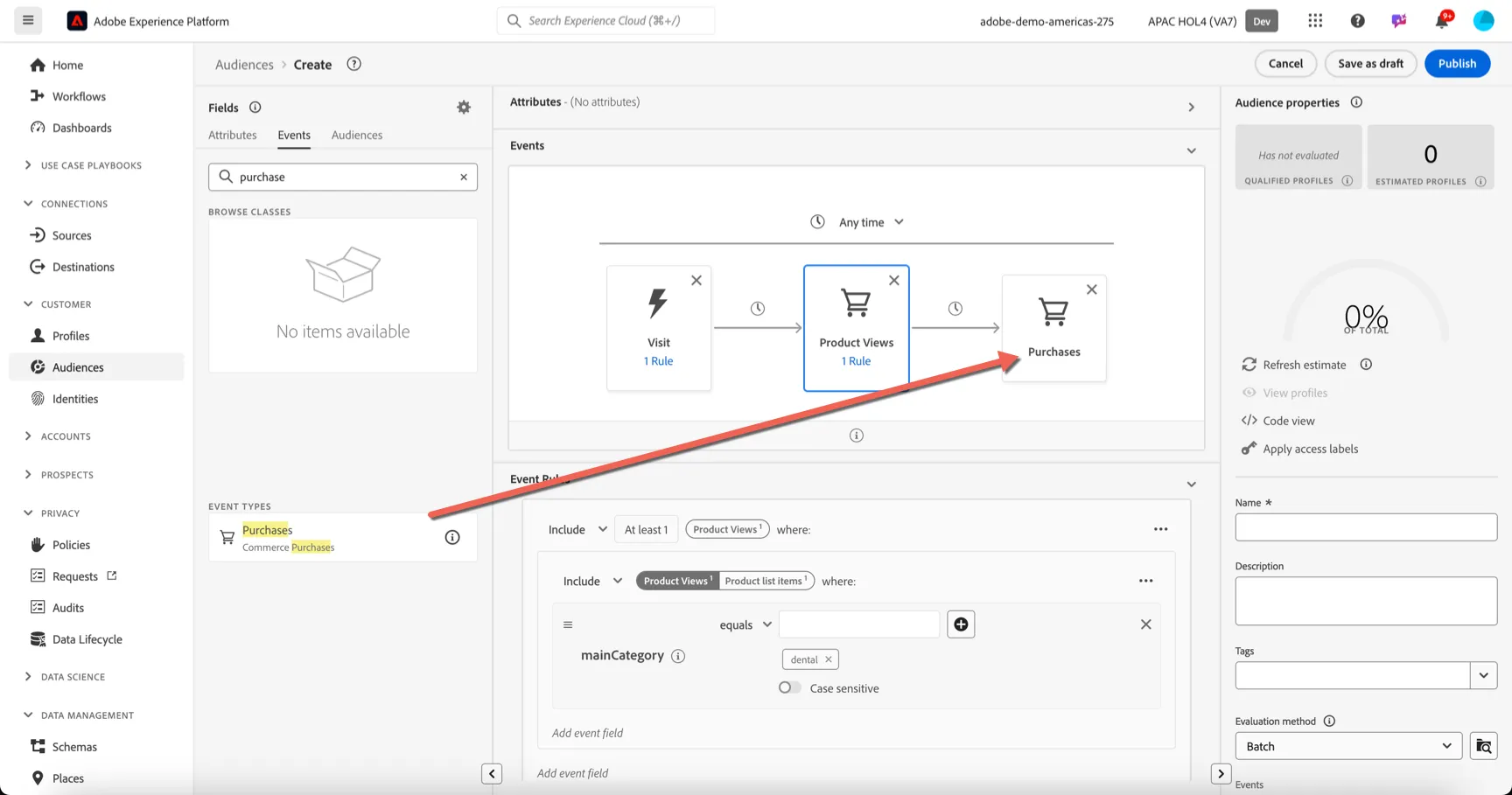Open the help question mark icon in the header
1512x795 pixels.
pyautogui.click(x=1357, y=21)
